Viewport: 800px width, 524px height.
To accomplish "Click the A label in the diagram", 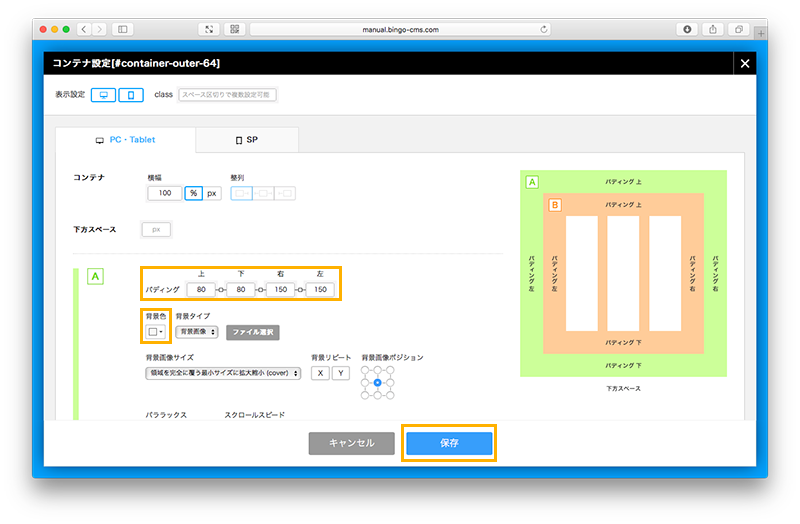I will pyautogui.click(x=532, y=182).
